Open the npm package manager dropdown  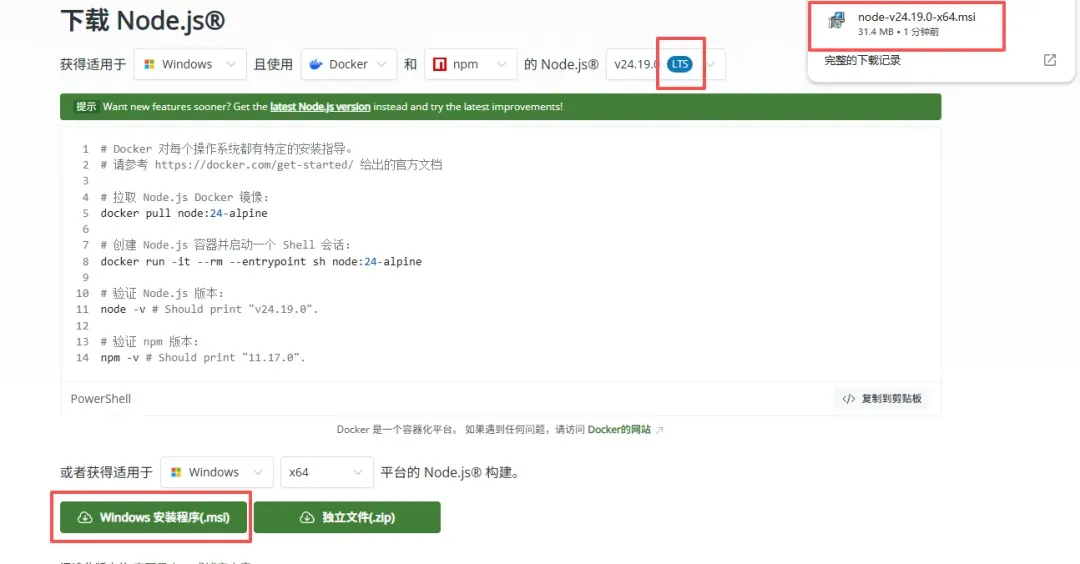coord(470,64)
